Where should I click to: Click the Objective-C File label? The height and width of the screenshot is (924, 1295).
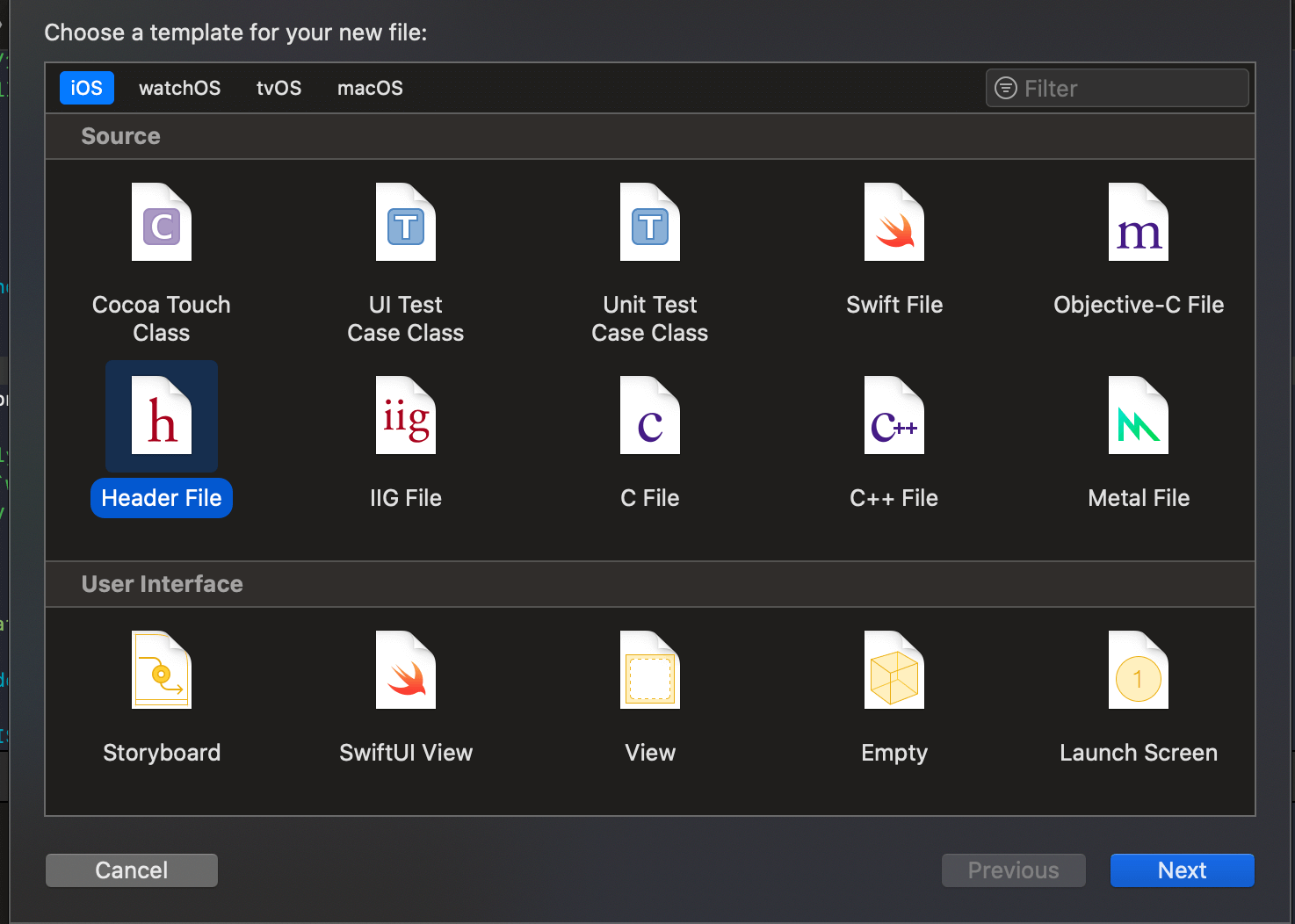point(1139,305)
